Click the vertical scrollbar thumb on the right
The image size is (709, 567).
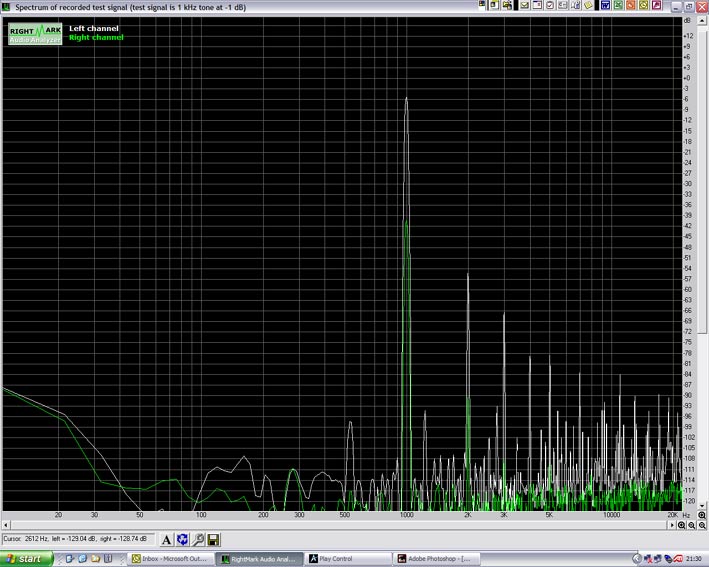point(702,180)
